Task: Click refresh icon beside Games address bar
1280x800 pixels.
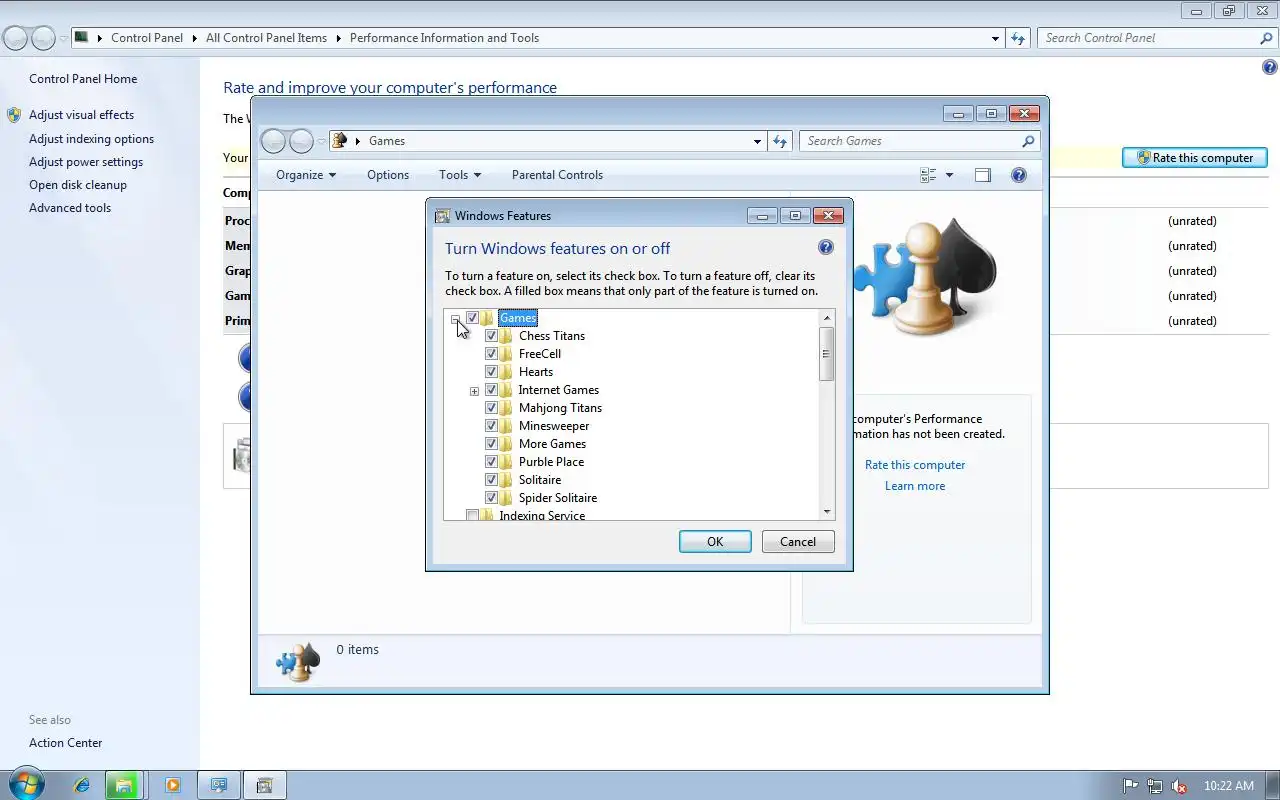Action: 780,141
